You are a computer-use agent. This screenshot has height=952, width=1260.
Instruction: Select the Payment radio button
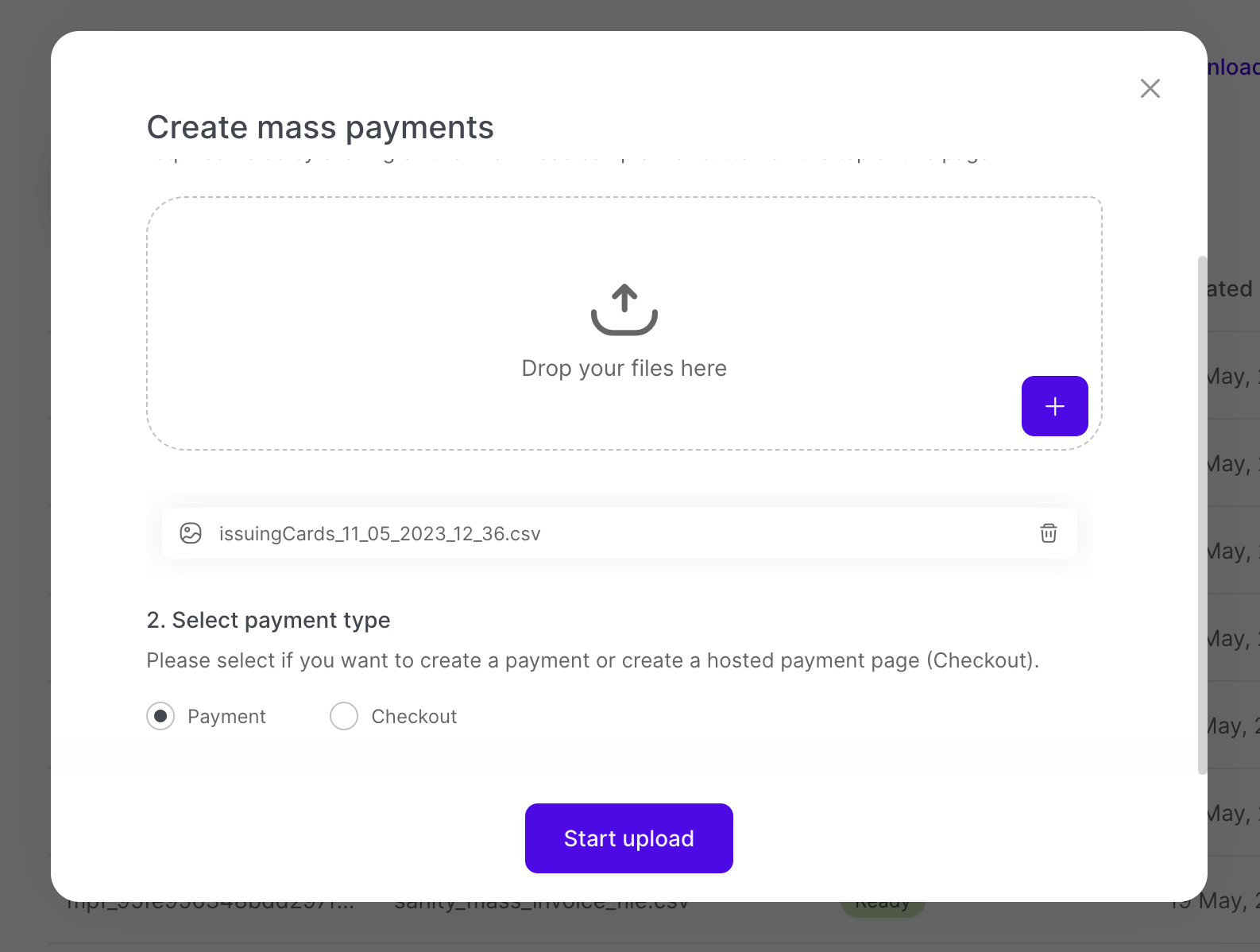pyautogui.click(x=160, y=716)
